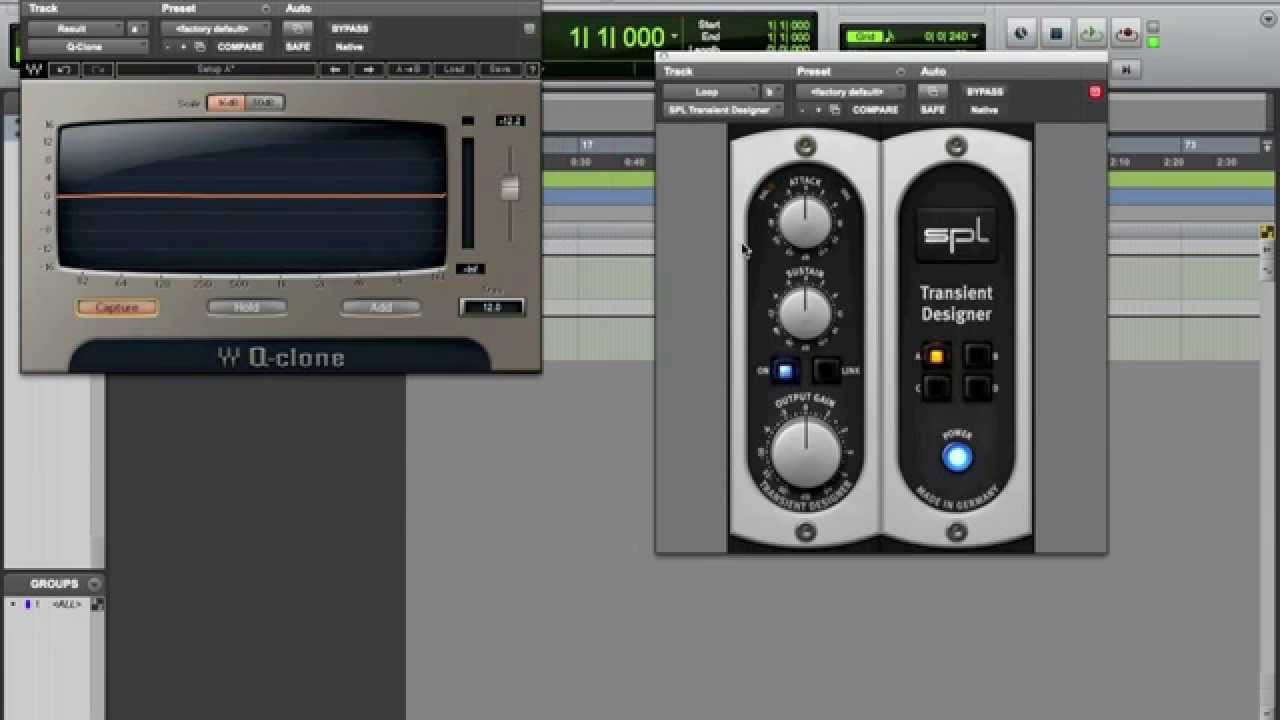Open Q-Clone help question mark
1280x720 pixels.
532,70
